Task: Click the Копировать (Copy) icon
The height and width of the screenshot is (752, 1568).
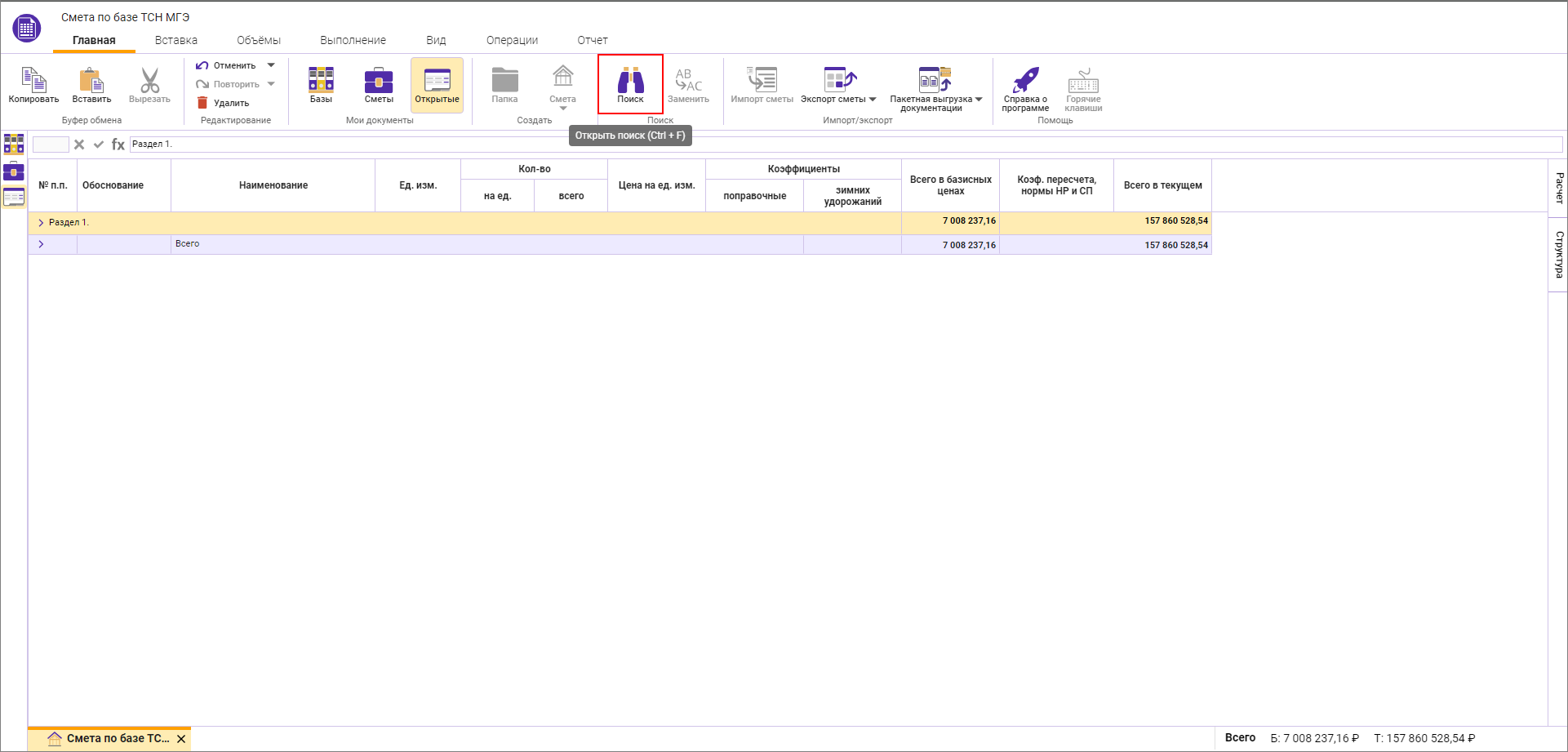Action: [33, 80]
